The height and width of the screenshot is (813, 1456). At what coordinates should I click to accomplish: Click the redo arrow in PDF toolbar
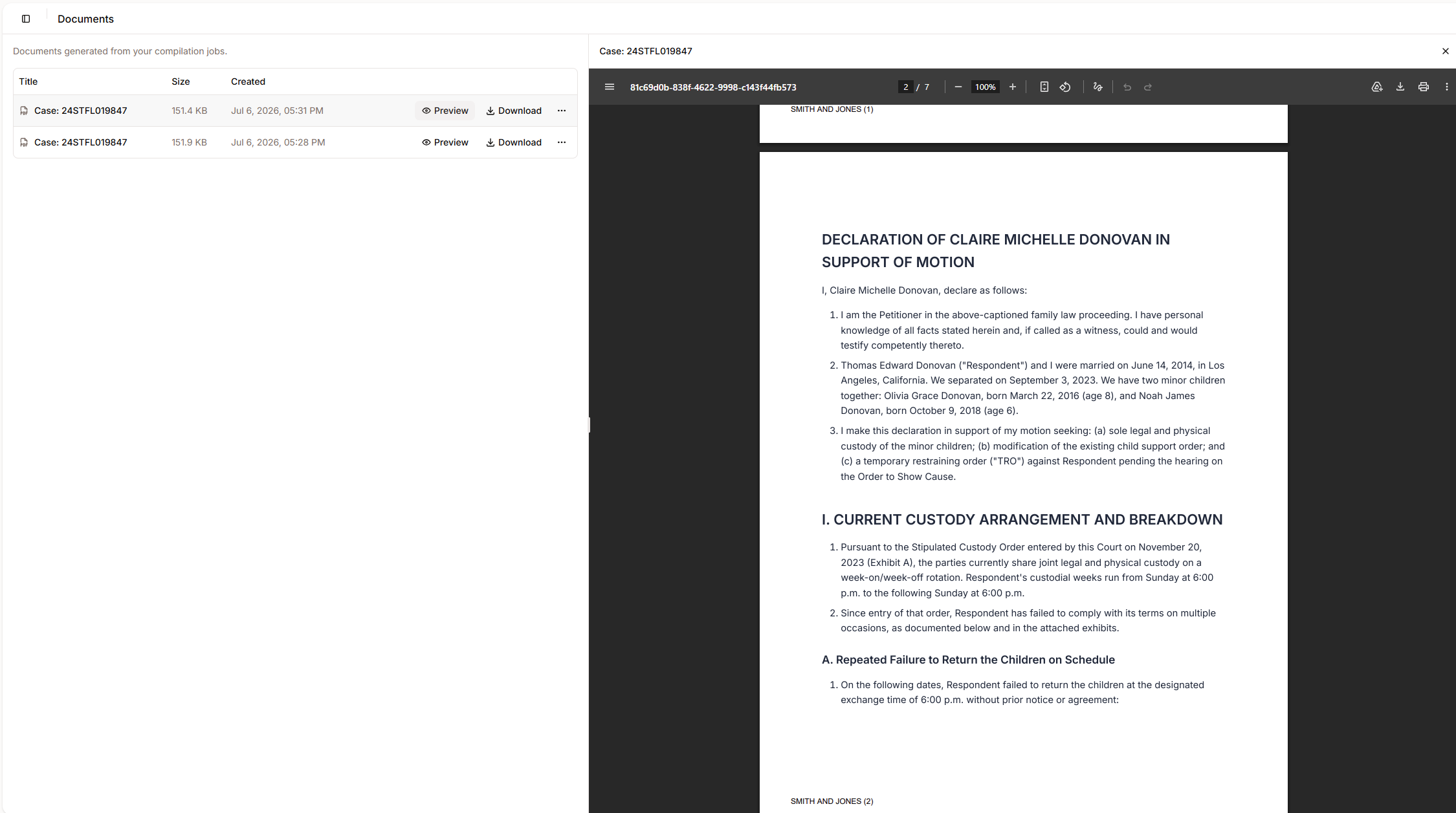click(1148, 87)
